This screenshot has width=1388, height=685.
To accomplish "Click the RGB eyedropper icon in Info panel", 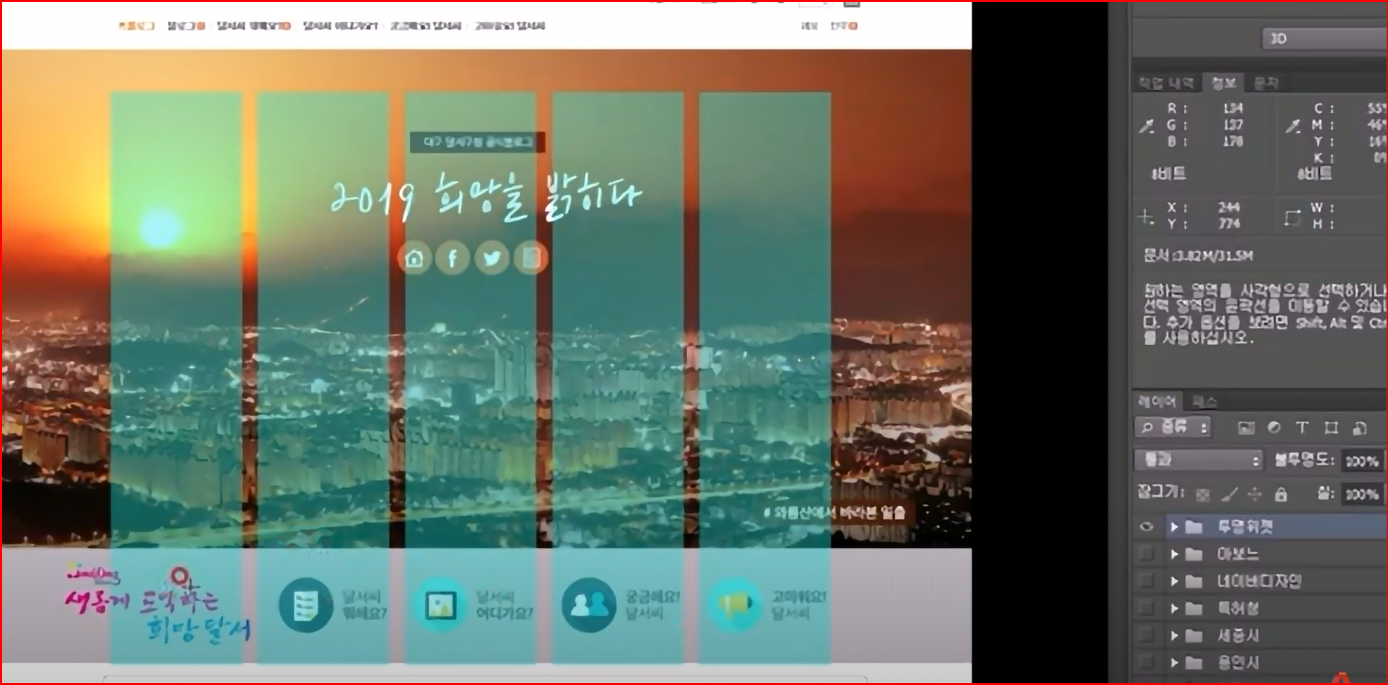I will point(1147,126).
